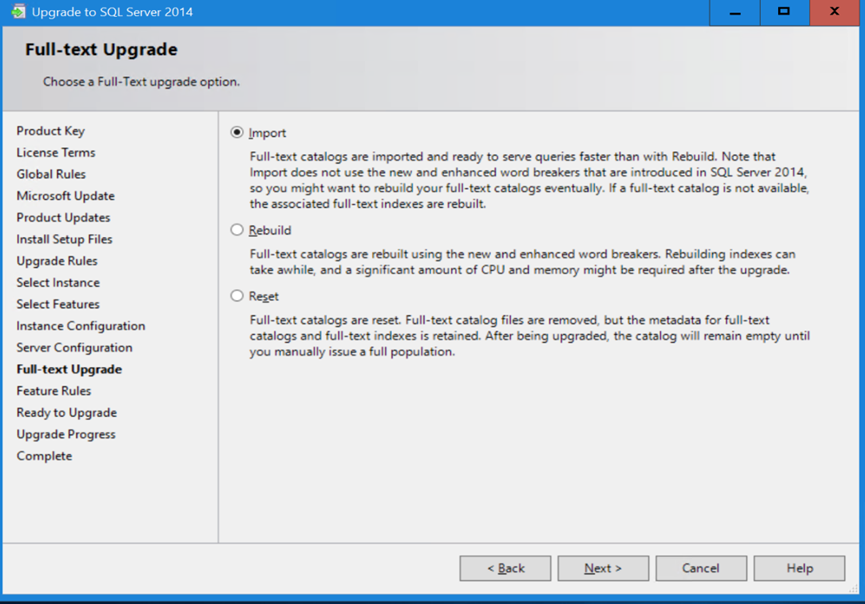The height and width of the screenshot is (604, 865).
Task: Click the Rebuild option description paragraph
Action: (522, 262)
